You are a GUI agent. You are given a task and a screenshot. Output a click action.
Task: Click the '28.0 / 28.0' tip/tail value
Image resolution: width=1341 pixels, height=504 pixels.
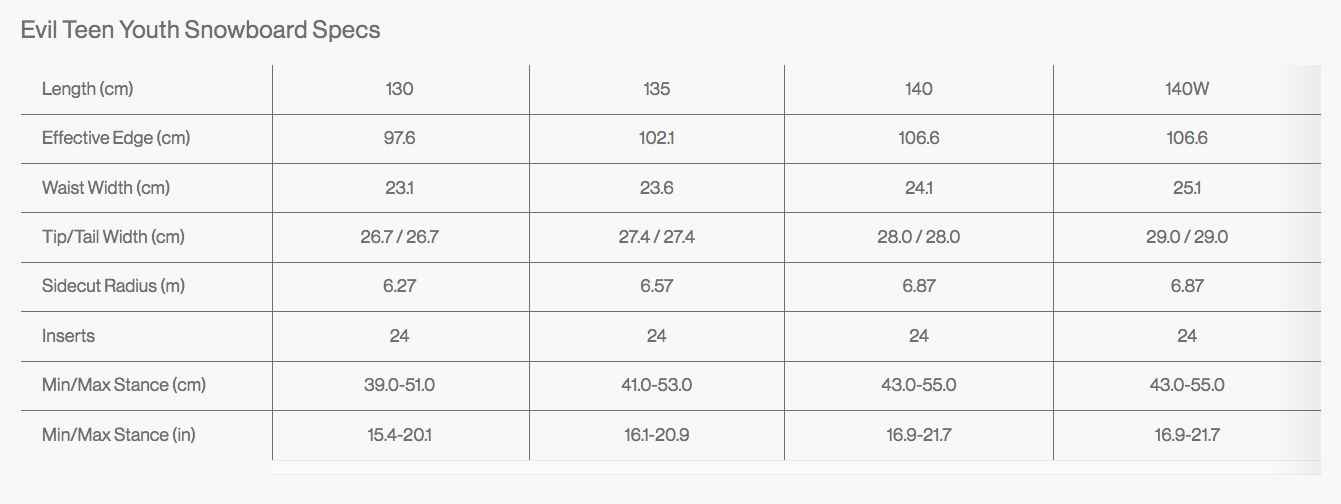[918, 237]
